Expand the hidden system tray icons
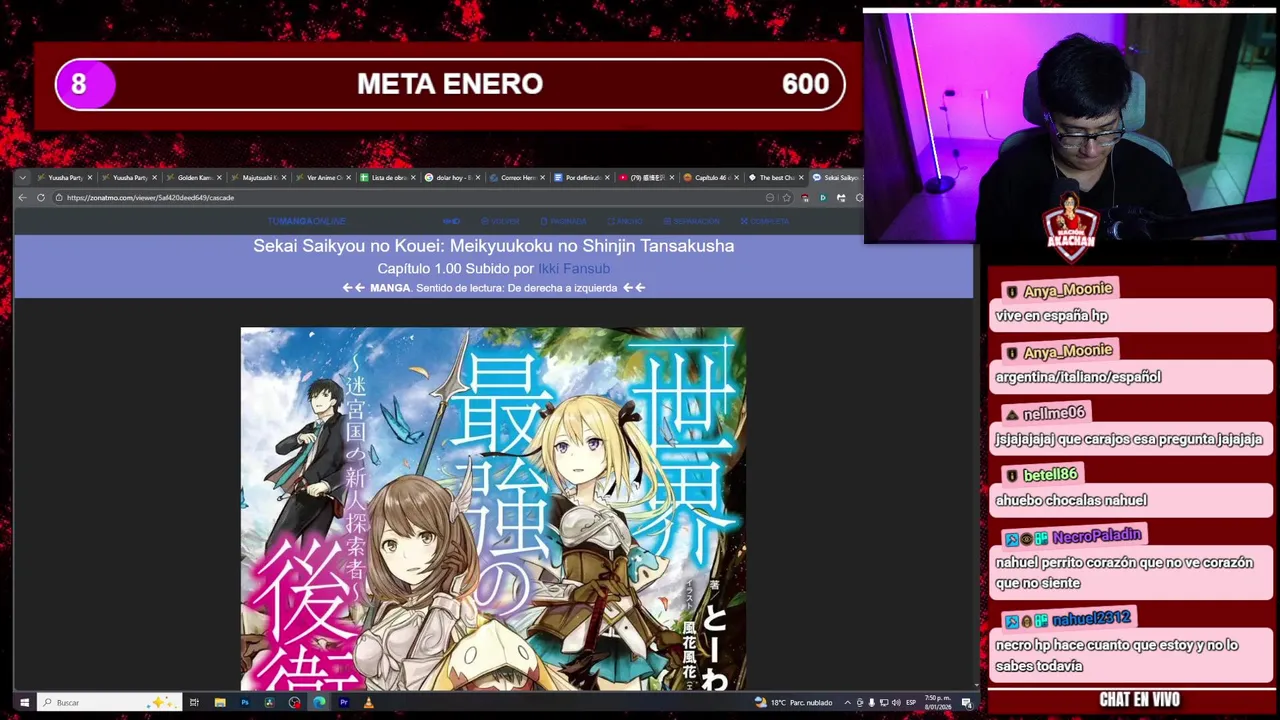Viewport: 1280px width, 720px height. pos(847,703)
